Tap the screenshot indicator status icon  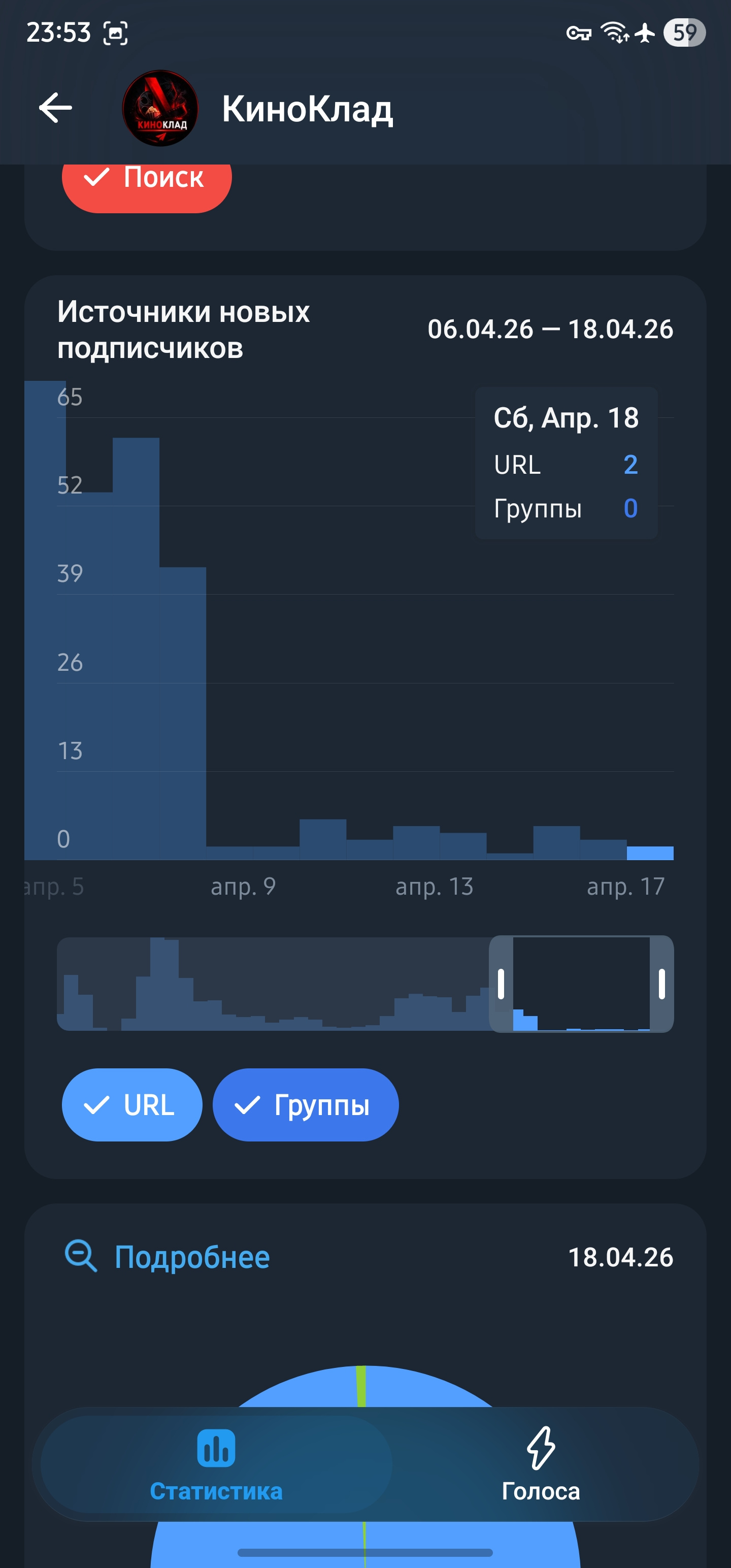(116, 33)
